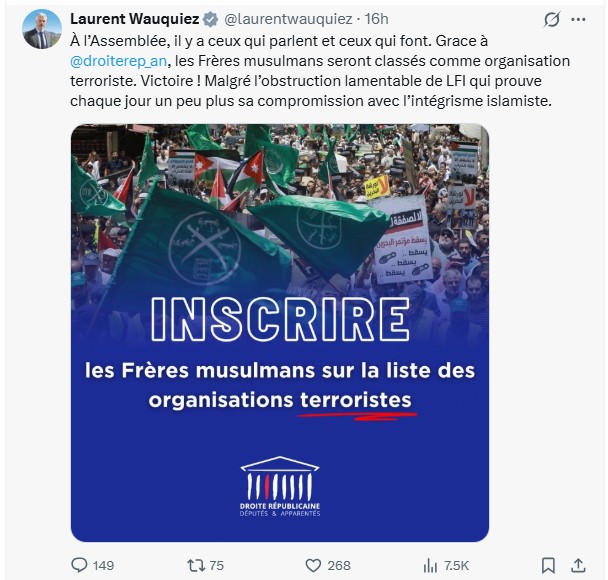
Task: Click the 149 replies count
Action: tap(103, 566)
